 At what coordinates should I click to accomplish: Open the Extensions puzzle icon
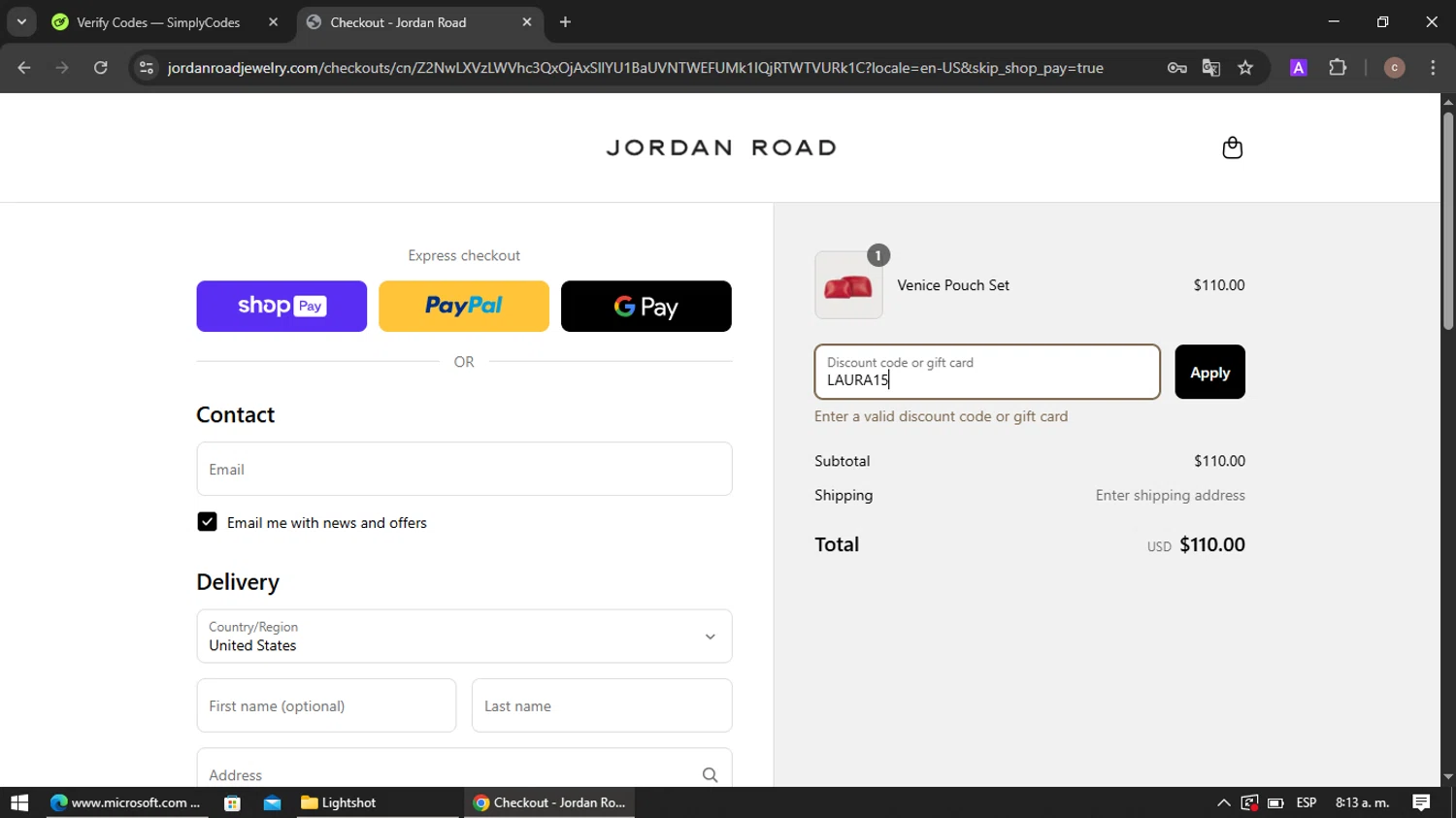pyautogui.click(x=1338, y=68)
